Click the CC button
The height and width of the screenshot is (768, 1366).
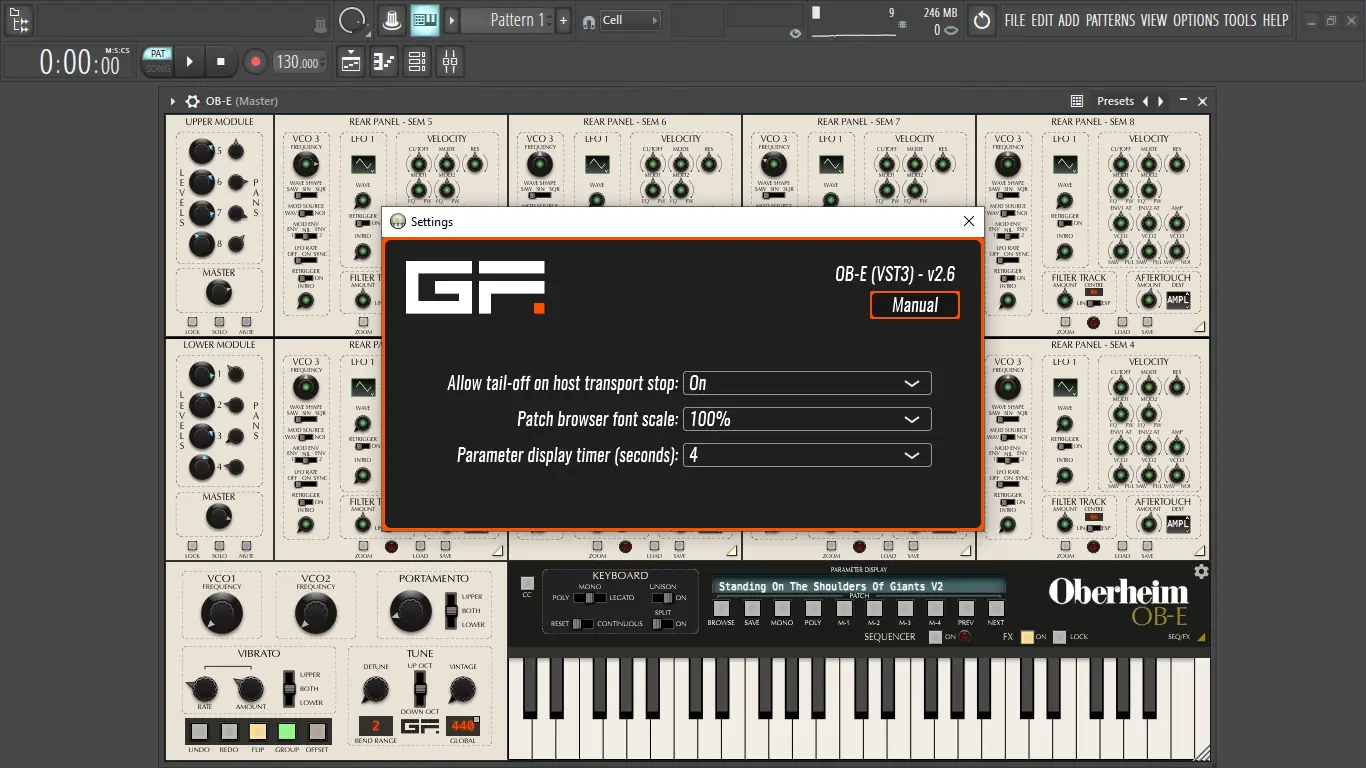(x=527, y=583)
